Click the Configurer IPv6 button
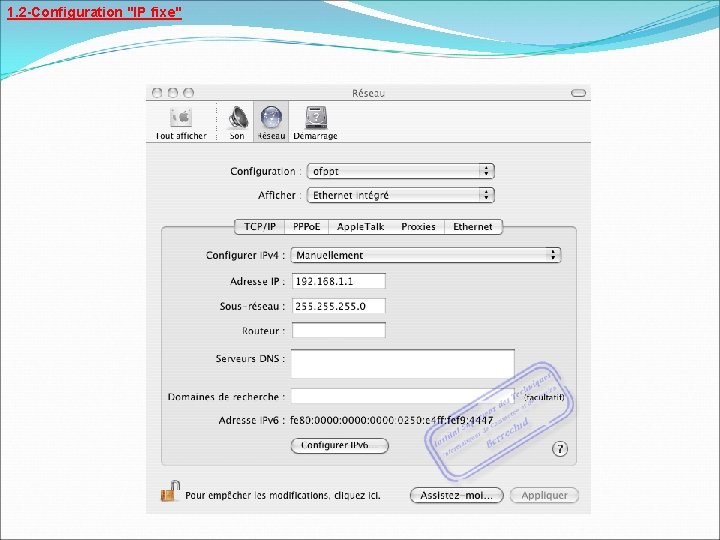This screenshot has height=540, width=720. (x=340, y=445)
